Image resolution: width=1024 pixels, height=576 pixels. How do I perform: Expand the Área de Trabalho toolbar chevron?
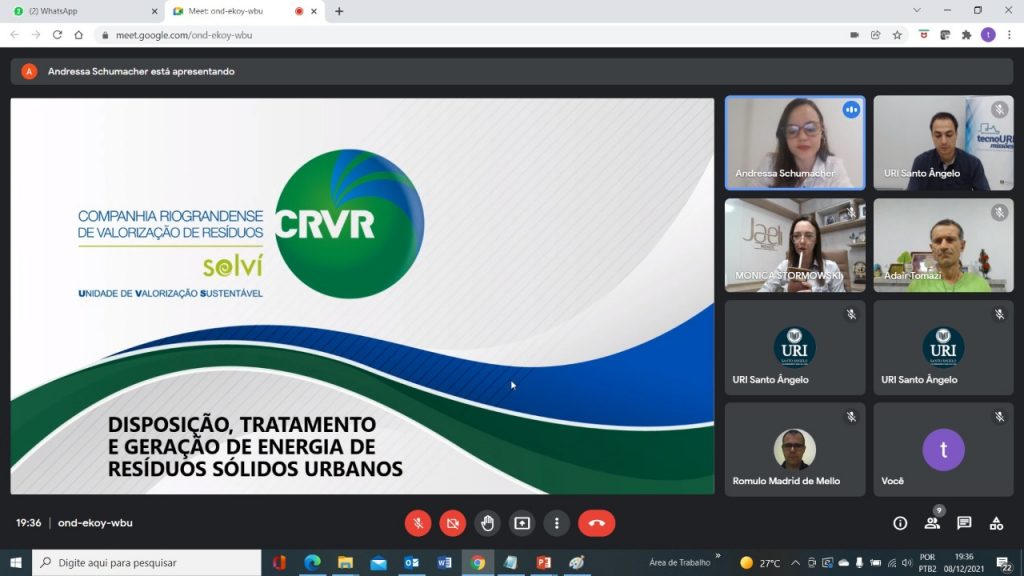click(x=718, y=556)
